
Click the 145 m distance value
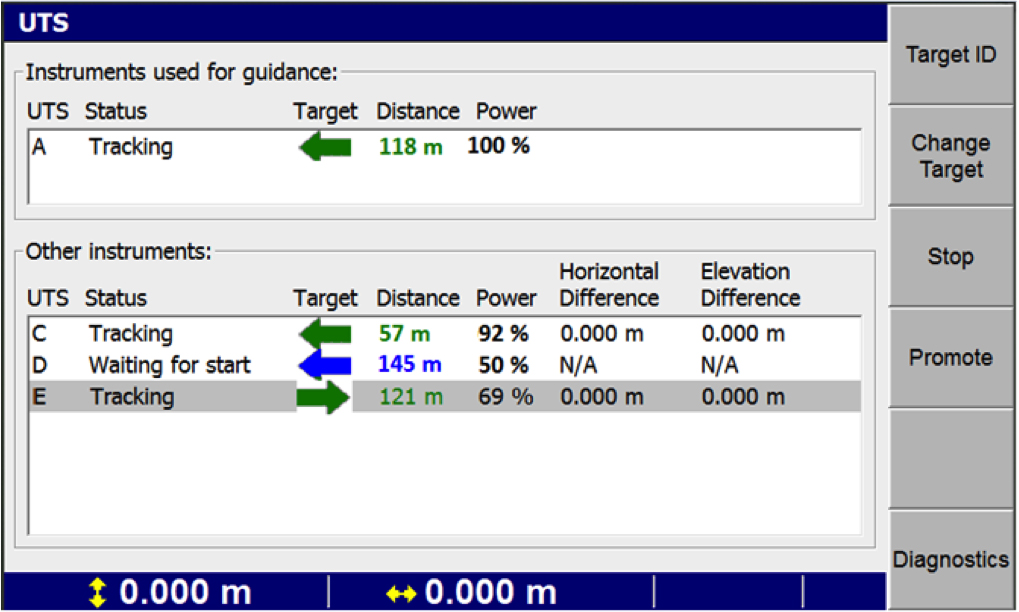coord(410,364)
